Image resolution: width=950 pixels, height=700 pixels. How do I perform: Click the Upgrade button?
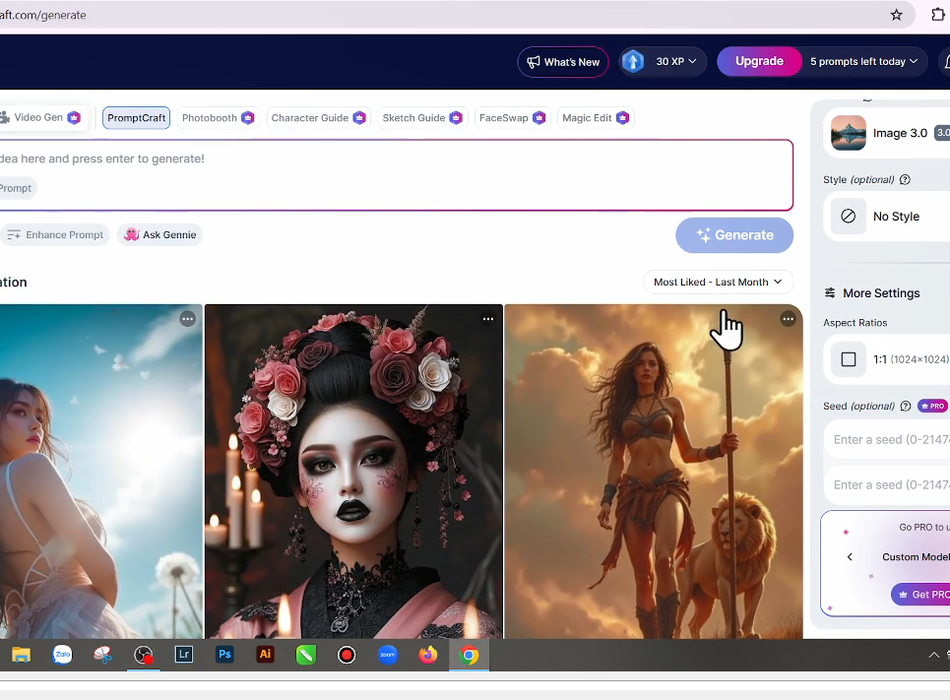click(759, 62)
